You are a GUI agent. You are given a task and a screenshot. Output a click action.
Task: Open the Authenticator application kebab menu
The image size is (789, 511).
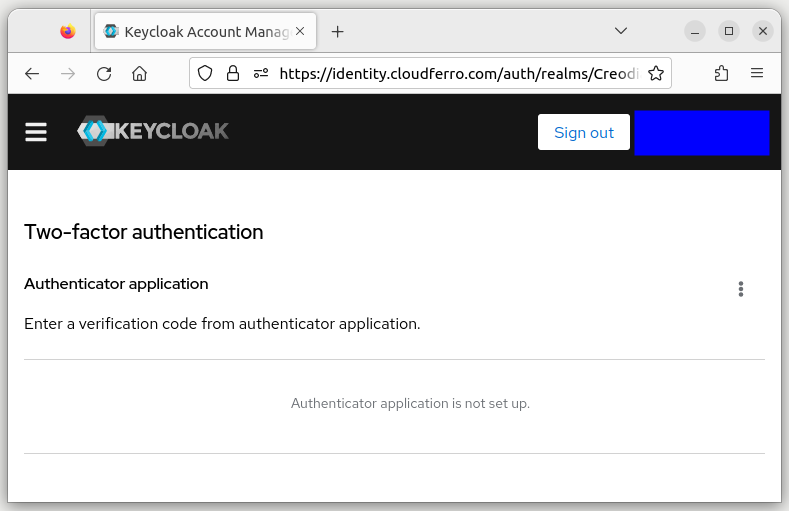tap(740, 289)
